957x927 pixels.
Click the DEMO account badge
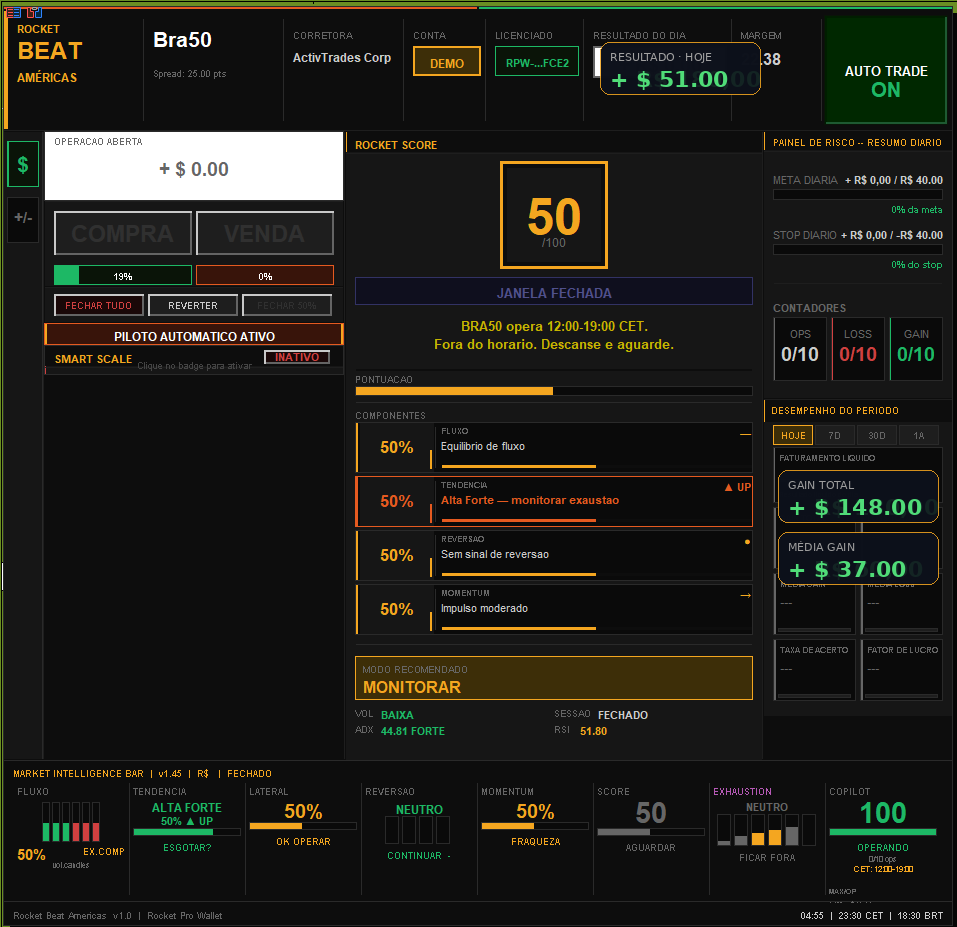(x=447, y=63)
